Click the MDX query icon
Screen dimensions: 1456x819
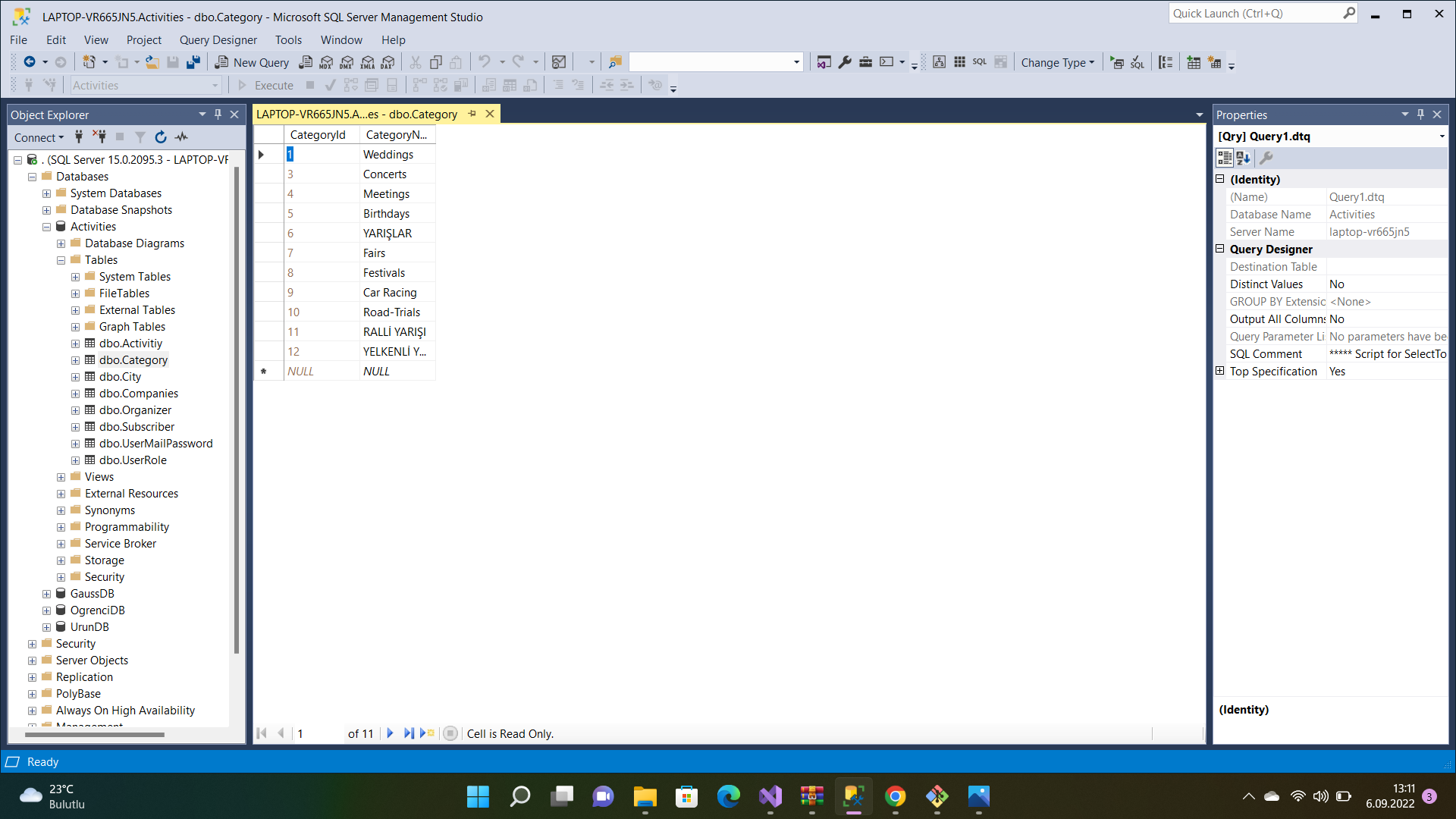(x=326, y=62)
